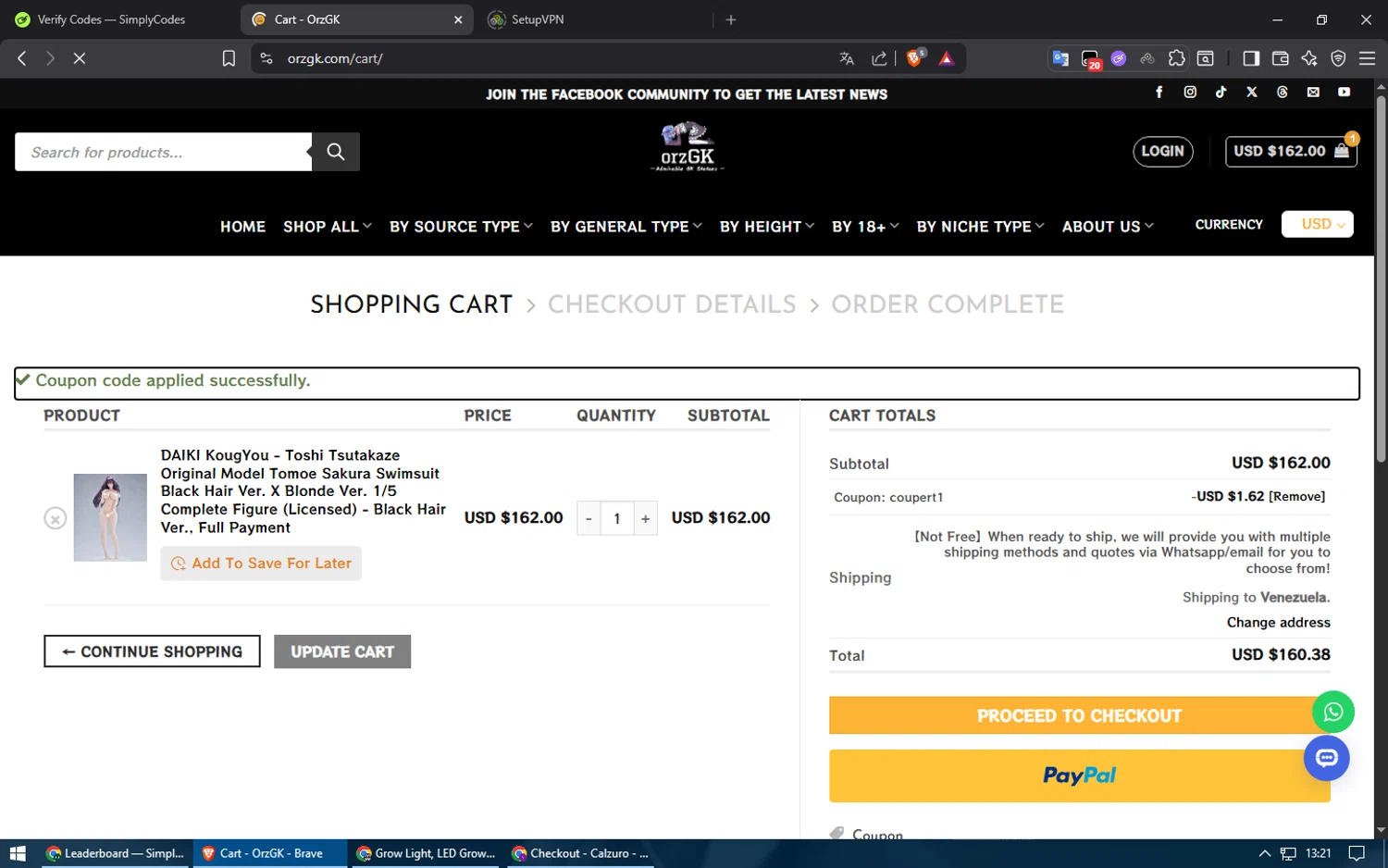Click PROCEED TO CHECKOUT
Image resolution: width=1388 pixels, height=868 pixels.
(1079, 715)
